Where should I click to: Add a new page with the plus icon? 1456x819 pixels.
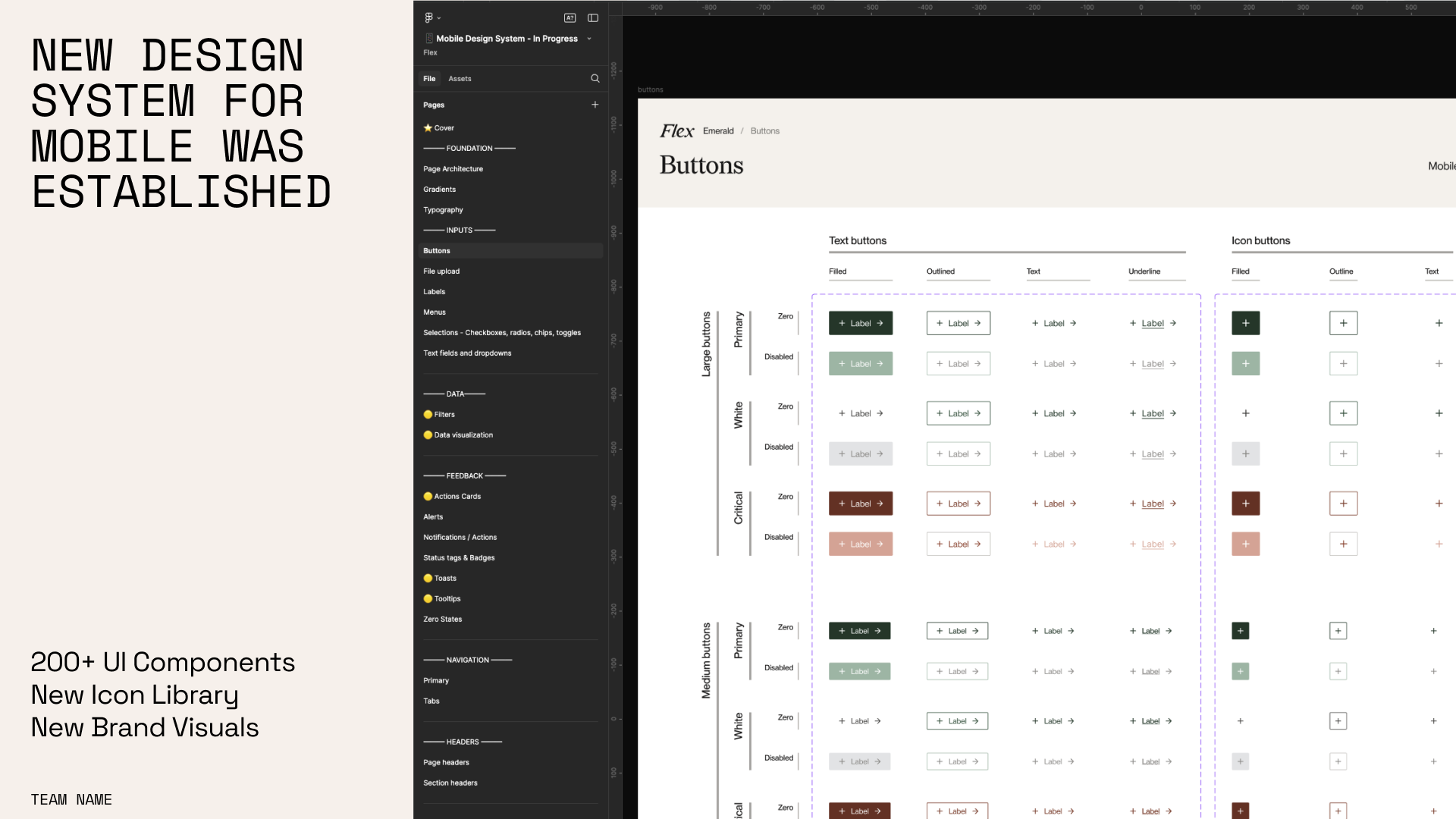pyautogui.click(x=595, y=104)
